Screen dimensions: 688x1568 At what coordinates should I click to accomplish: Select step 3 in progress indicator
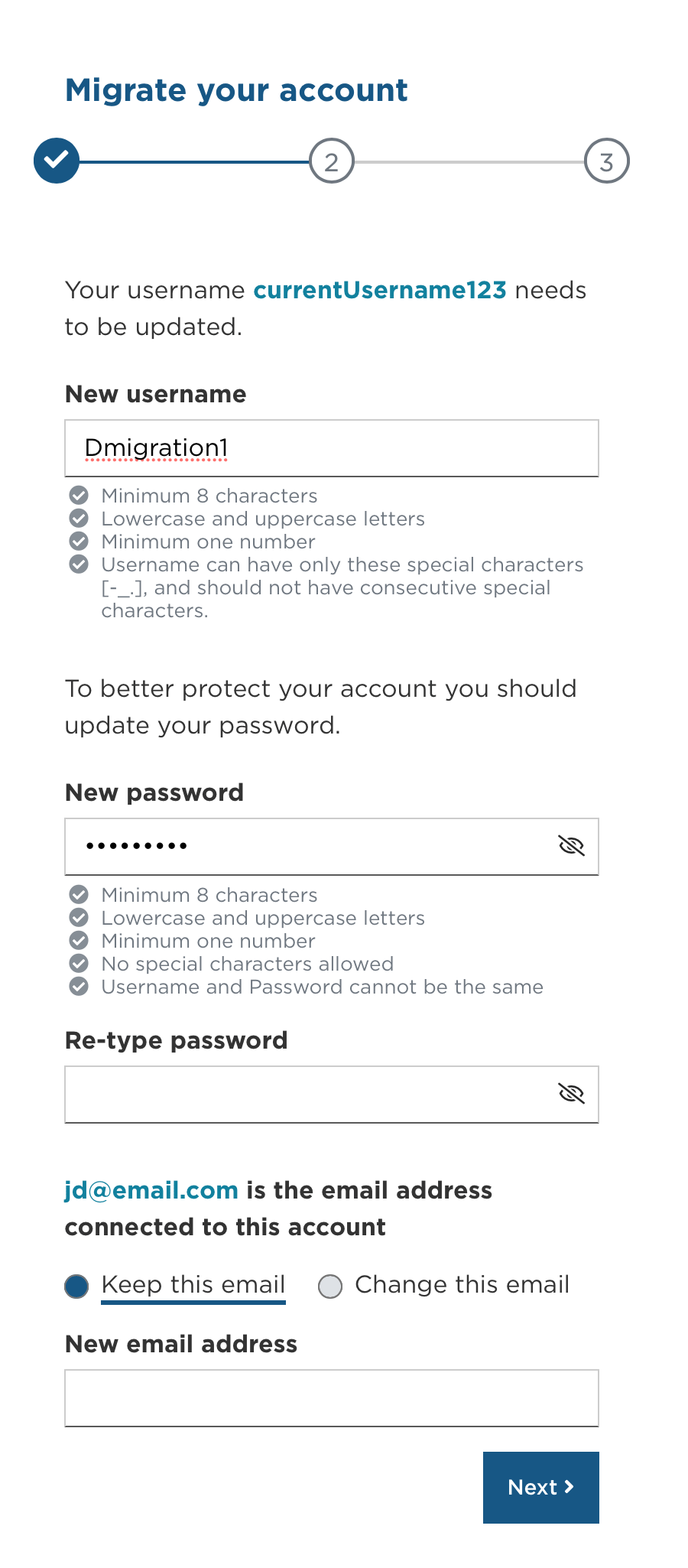(x=607, y=161)
